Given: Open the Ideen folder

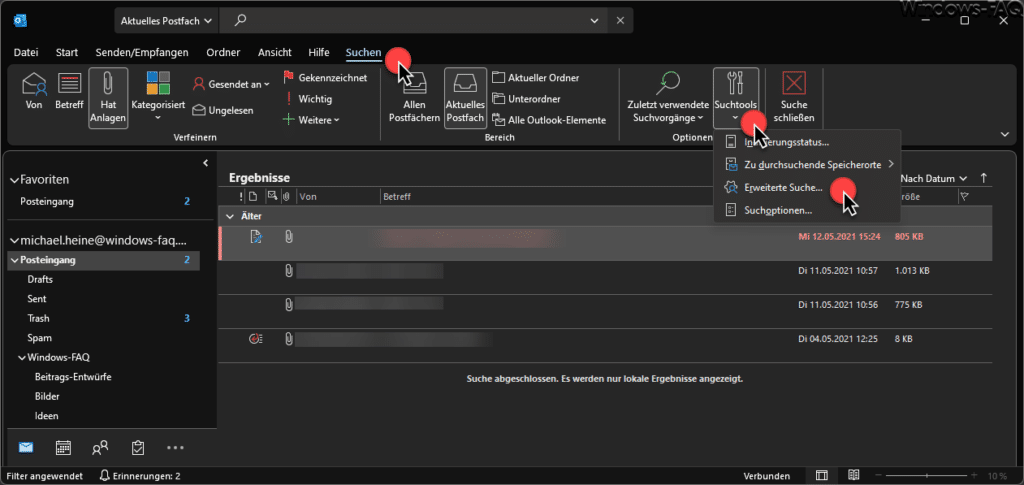Looking at the screenshot, I should (47, 416).
